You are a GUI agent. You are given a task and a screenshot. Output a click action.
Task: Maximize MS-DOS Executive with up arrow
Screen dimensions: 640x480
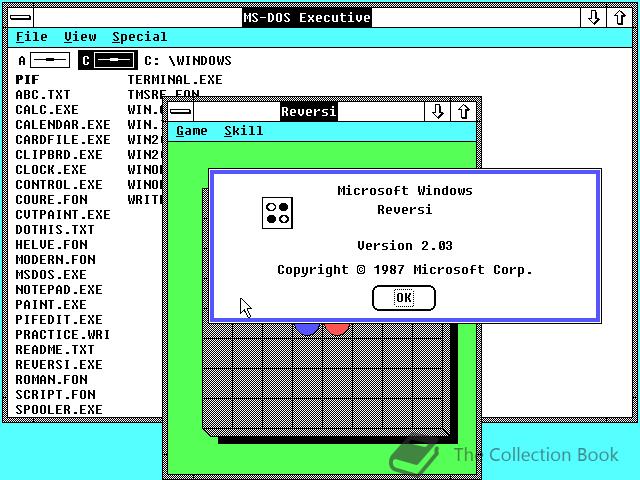click(620, 18)
